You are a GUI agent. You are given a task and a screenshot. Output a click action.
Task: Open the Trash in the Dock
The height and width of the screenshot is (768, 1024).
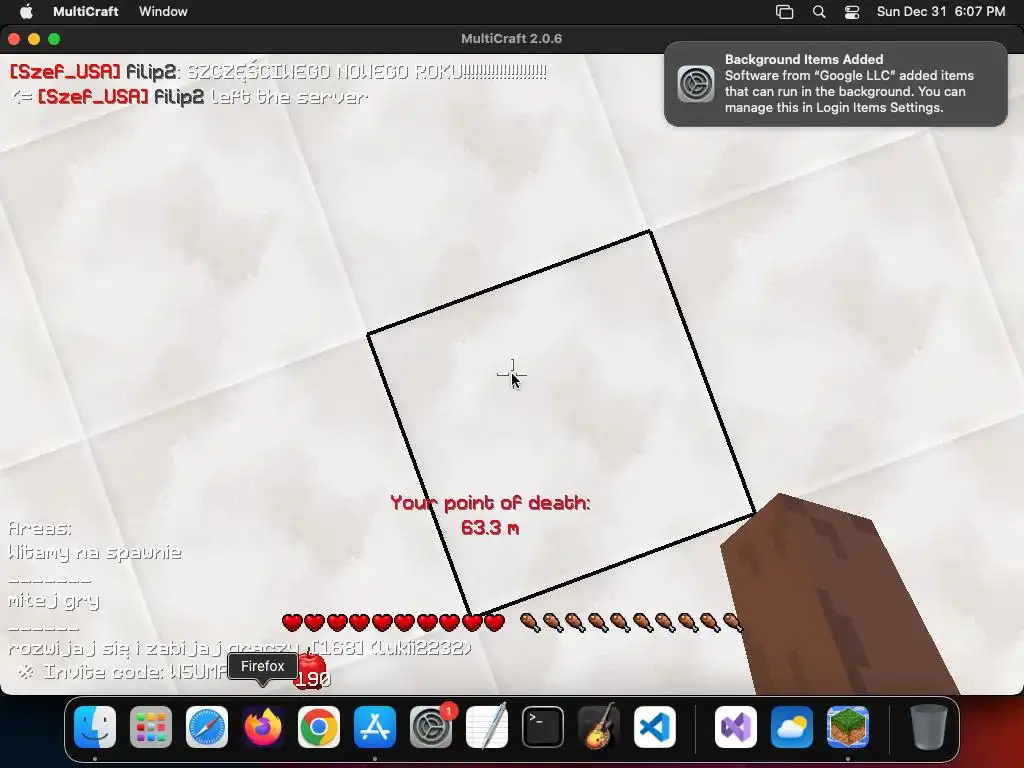click(929, 727)
